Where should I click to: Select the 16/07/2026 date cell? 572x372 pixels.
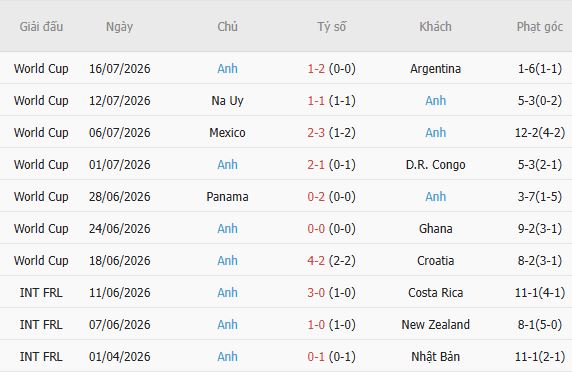coord(119,69)
